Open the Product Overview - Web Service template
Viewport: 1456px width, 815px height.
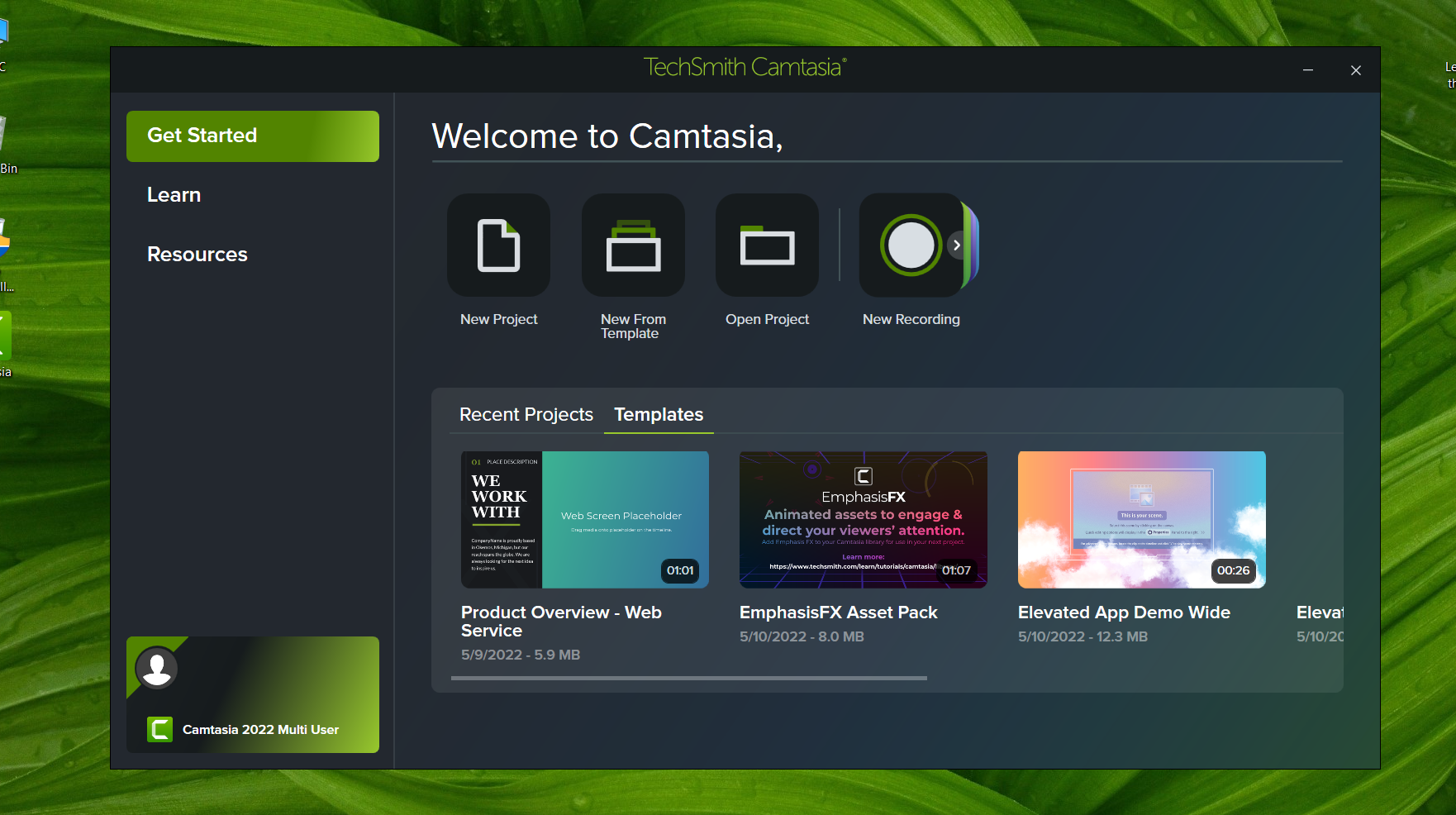point(584,519)
